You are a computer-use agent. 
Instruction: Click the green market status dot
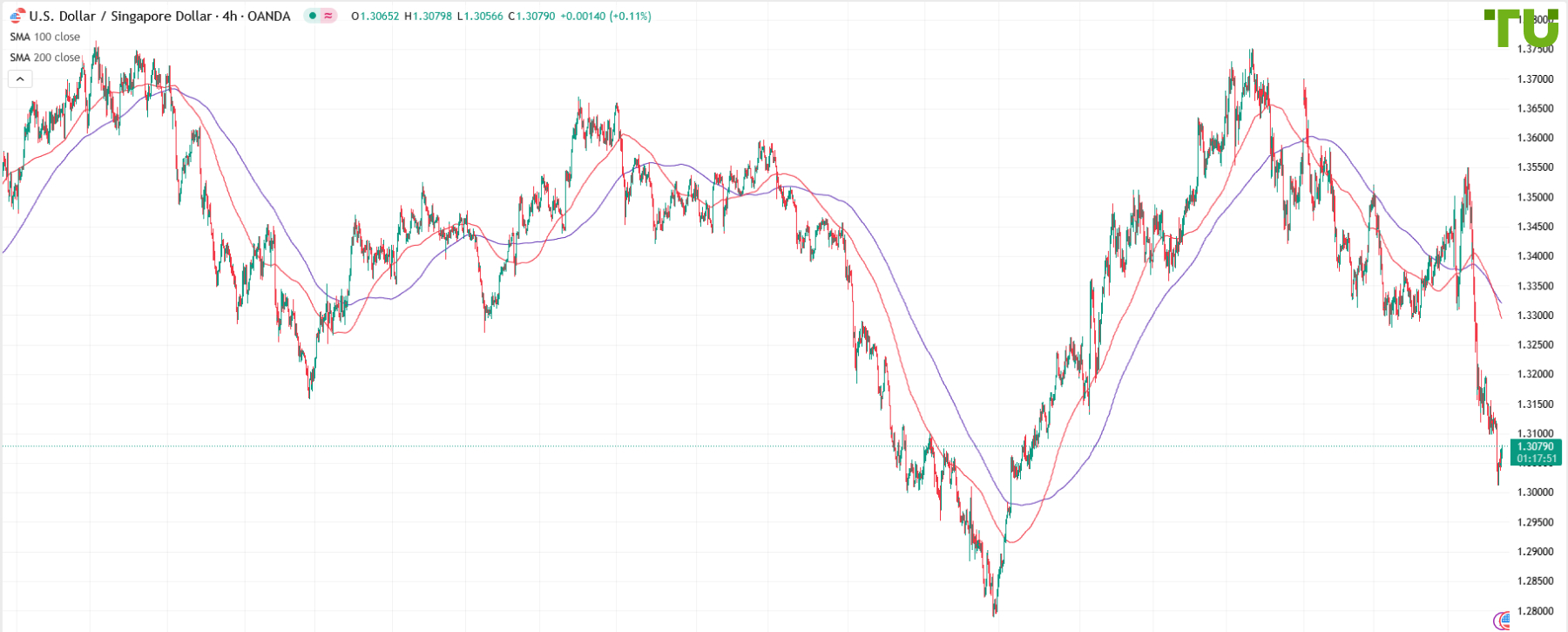point(313,16)
